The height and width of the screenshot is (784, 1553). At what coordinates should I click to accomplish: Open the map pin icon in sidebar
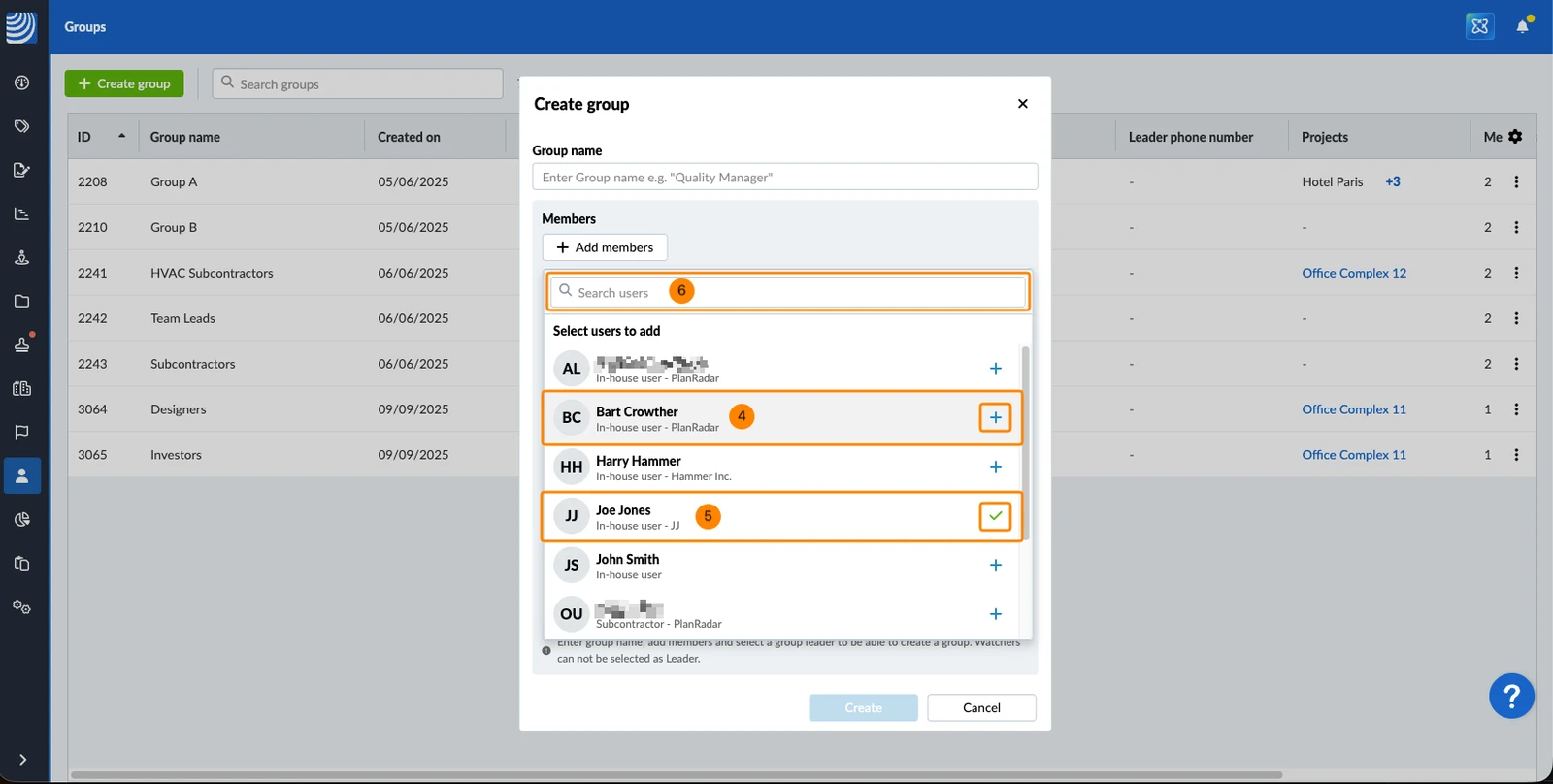pos(21,257)
